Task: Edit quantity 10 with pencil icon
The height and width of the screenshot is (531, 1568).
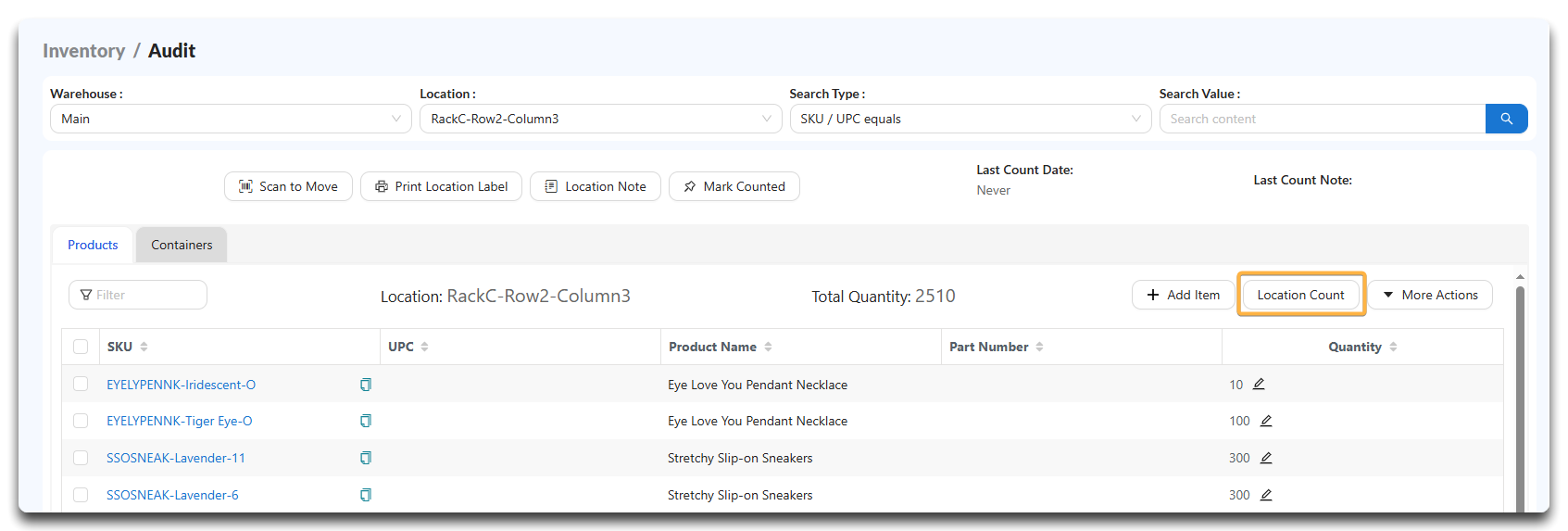Action: click(1259, 384)
